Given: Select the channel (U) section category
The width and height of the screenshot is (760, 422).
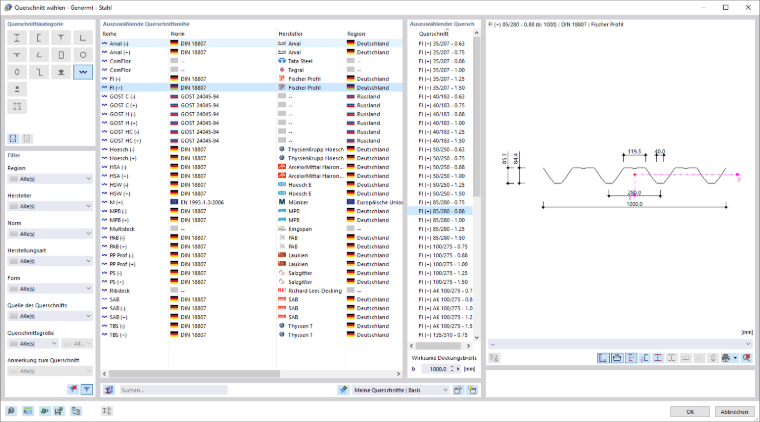Looking at the screenshot, I should point(39,38).
